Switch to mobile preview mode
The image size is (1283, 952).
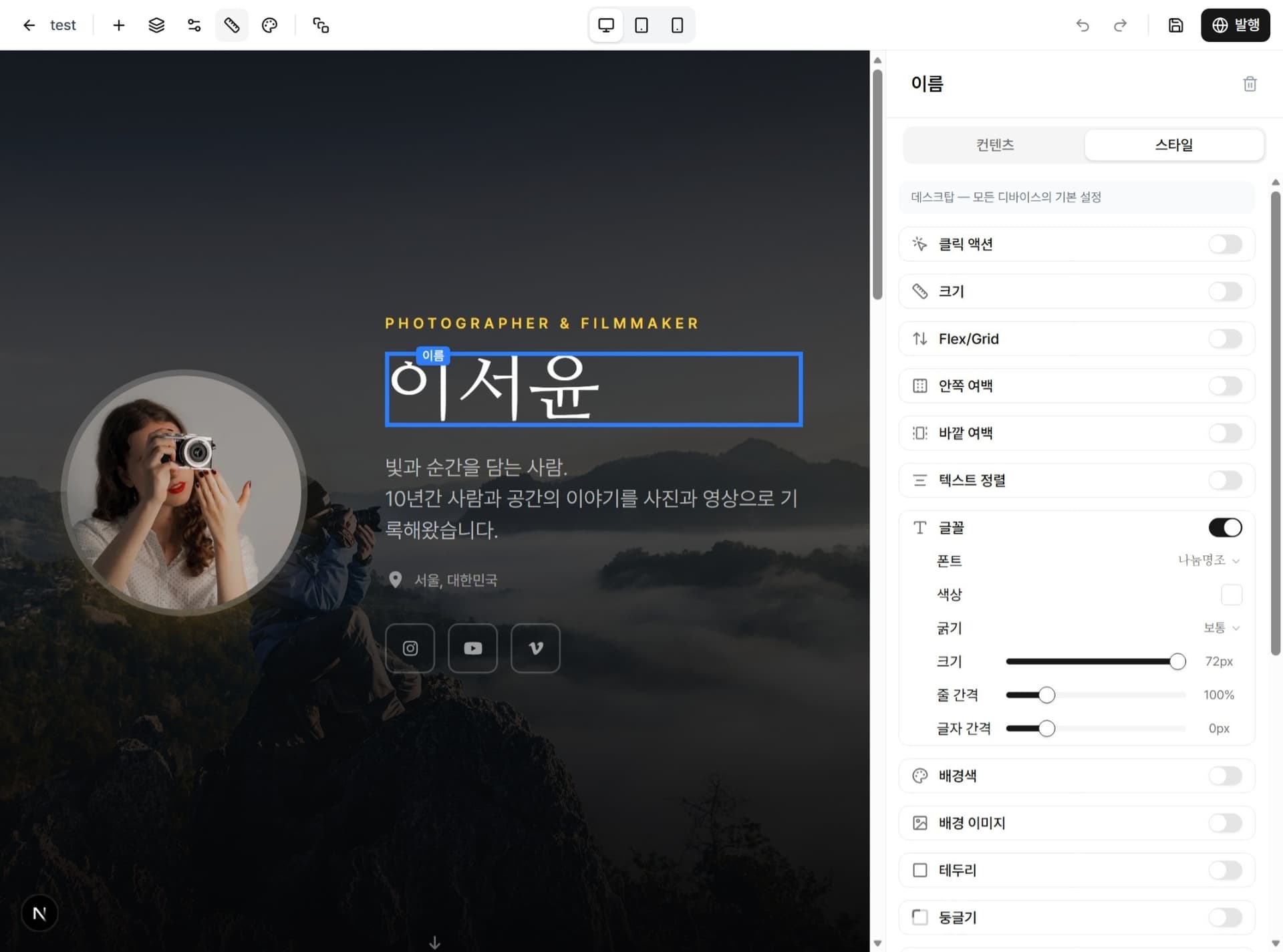click(676, 25)
